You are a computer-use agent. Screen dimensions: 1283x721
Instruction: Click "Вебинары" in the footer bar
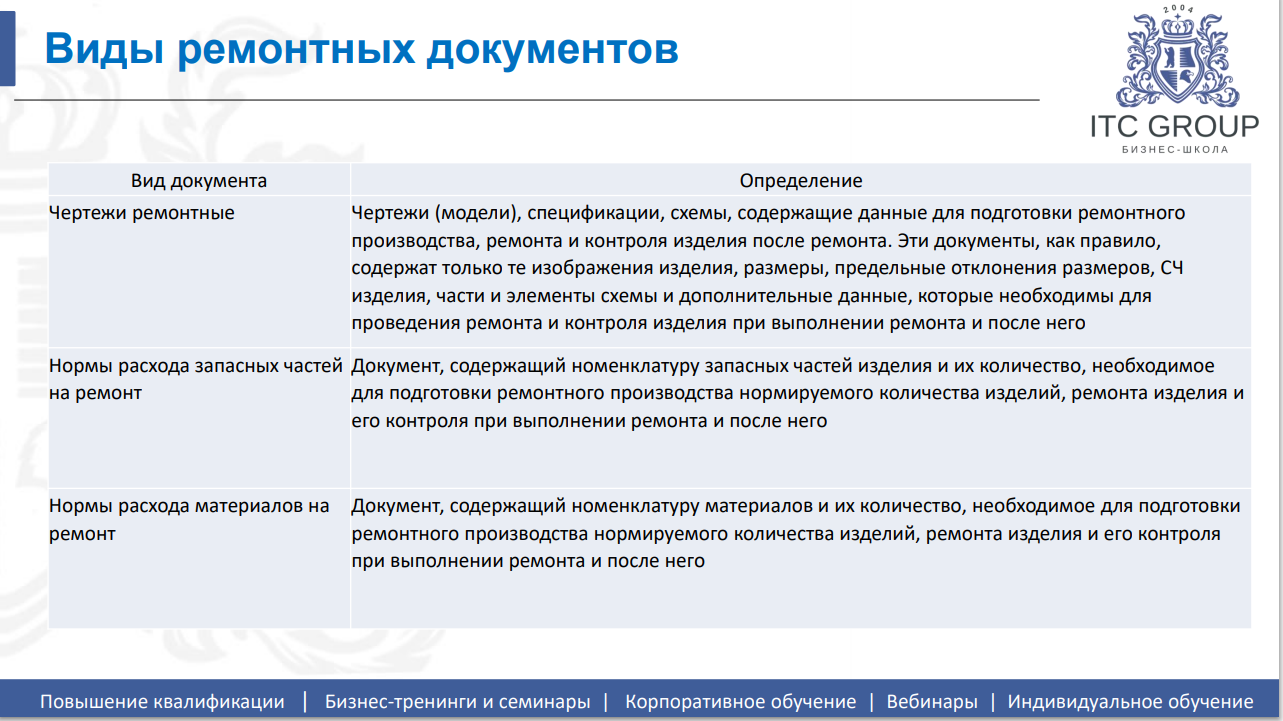coord(932,702)
